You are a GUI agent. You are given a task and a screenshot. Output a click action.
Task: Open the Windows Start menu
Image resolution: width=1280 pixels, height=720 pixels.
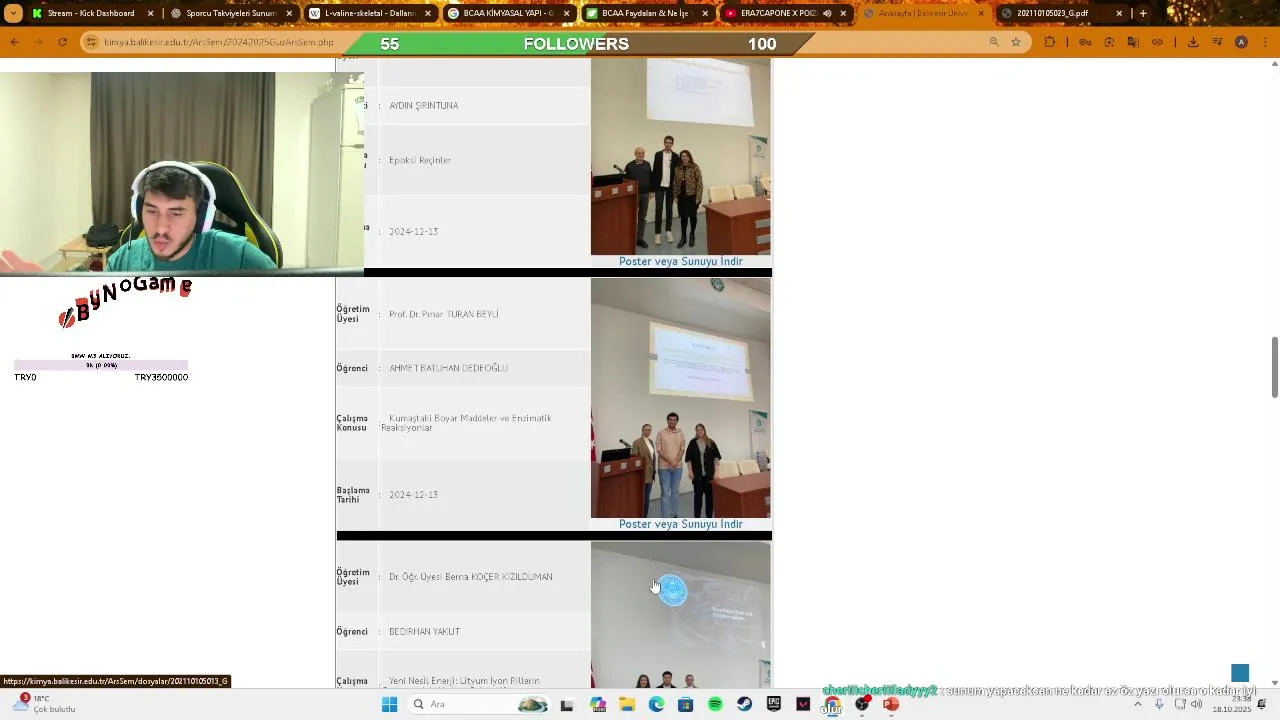(389, 704)
